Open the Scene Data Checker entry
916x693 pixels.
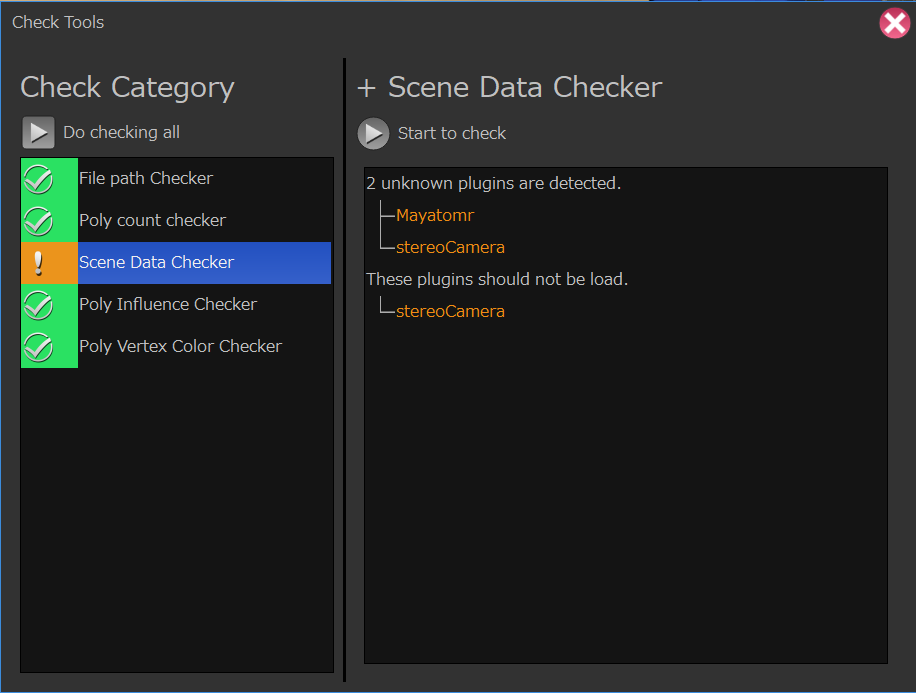coord(156,263)
